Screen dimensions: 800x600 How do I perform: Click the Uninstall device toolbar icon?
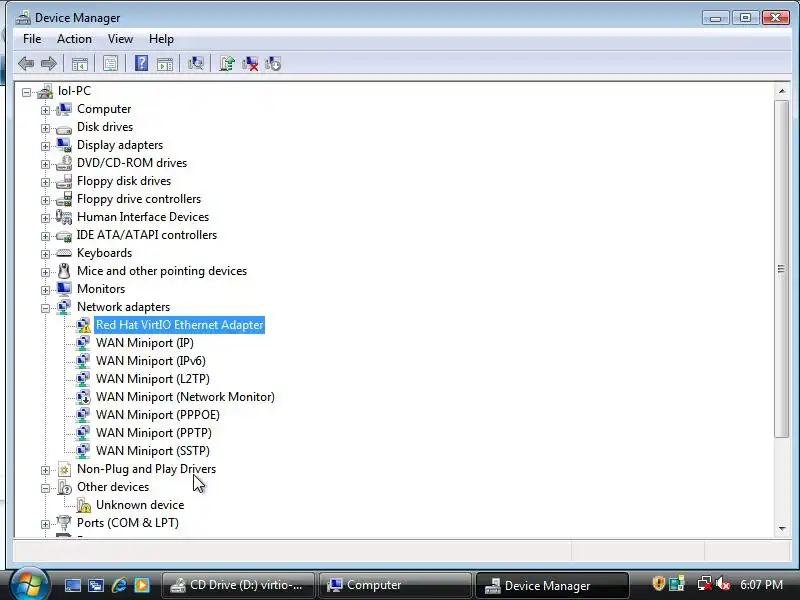coord(250,64)
